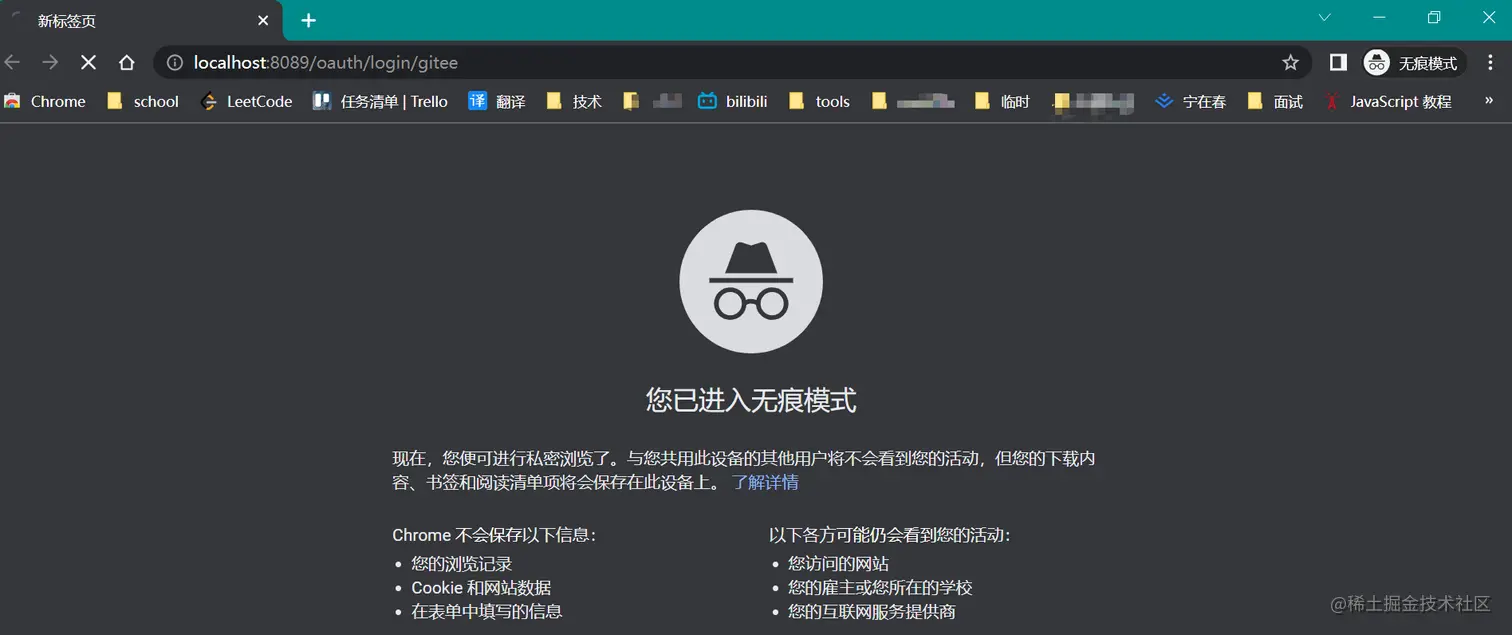The height and width of the screenshot is (635, 1512).
Task: Open Chrome's three-dot menu
Action: pyautogui.click(x=1491, y=62)
